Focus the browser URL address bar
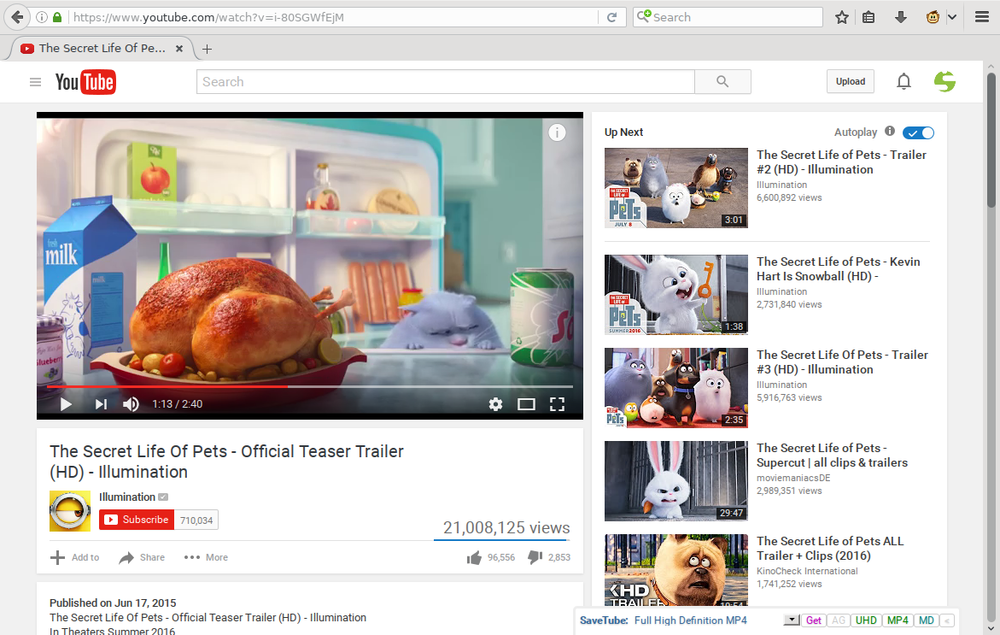Viewport: 1000px width, 635px height. coord(335,17)
